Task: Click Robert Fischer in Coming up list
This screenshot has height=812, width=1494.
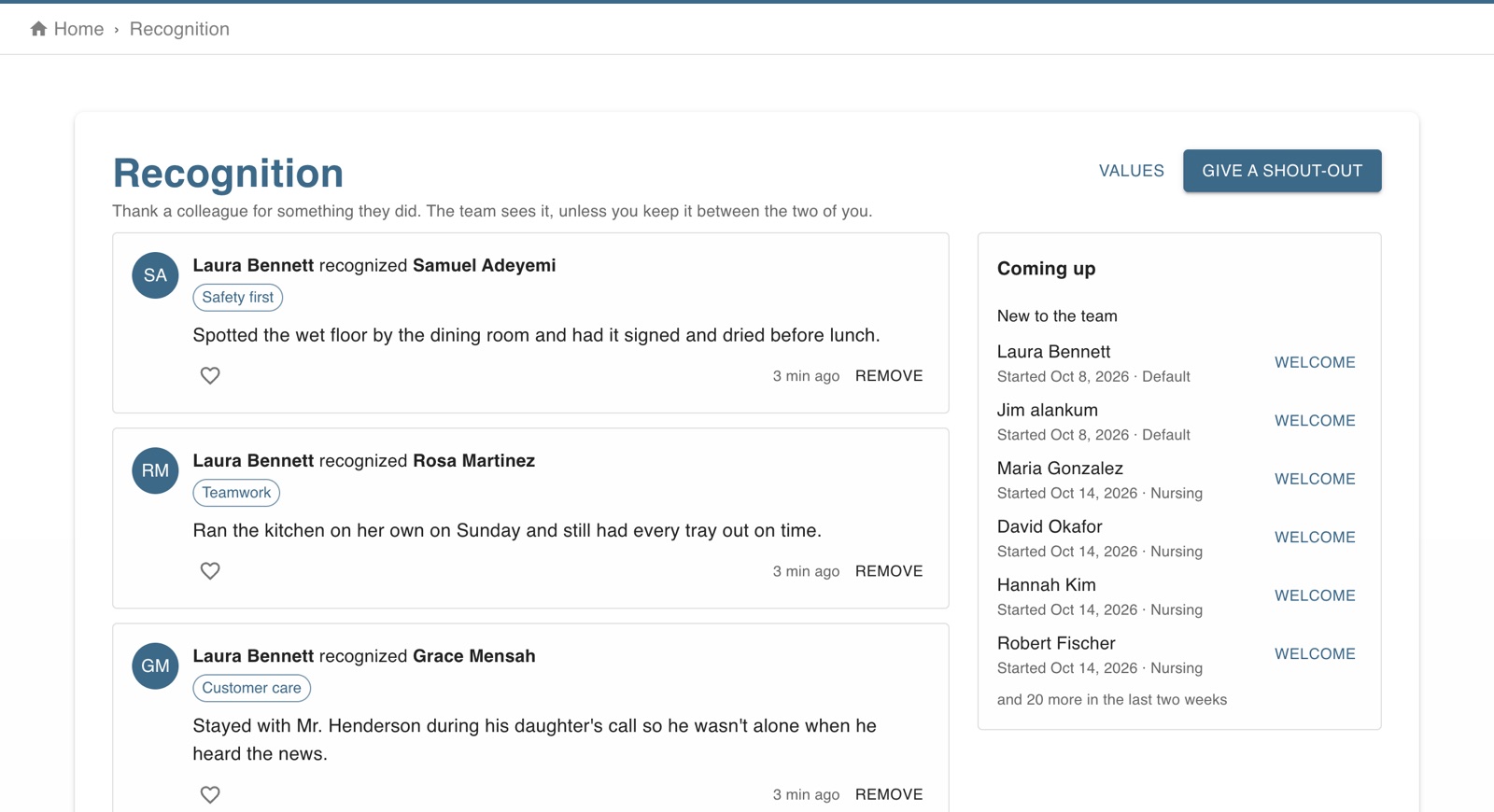Action: pyautogui.click(x=1056, y=643)
